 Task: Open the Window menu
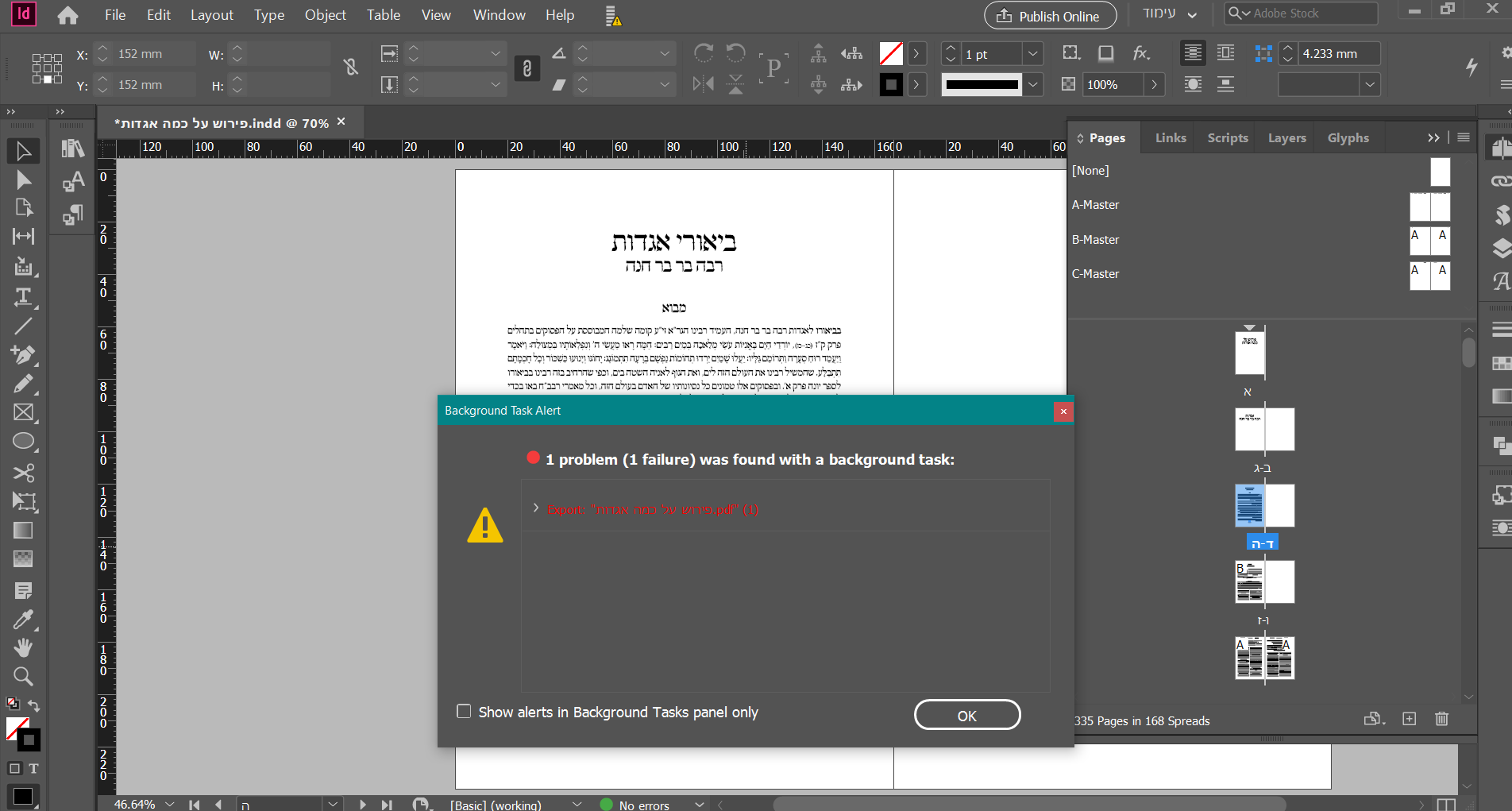498,14
